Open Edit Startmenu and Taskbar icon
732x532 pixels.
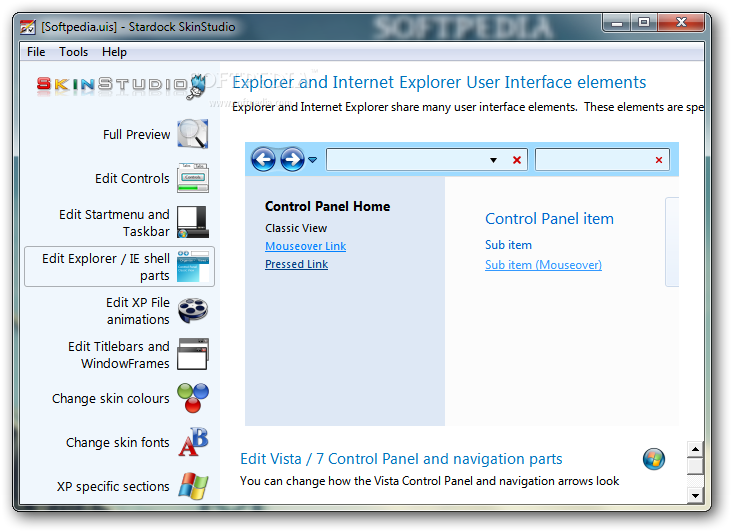(x=193, y=222)
